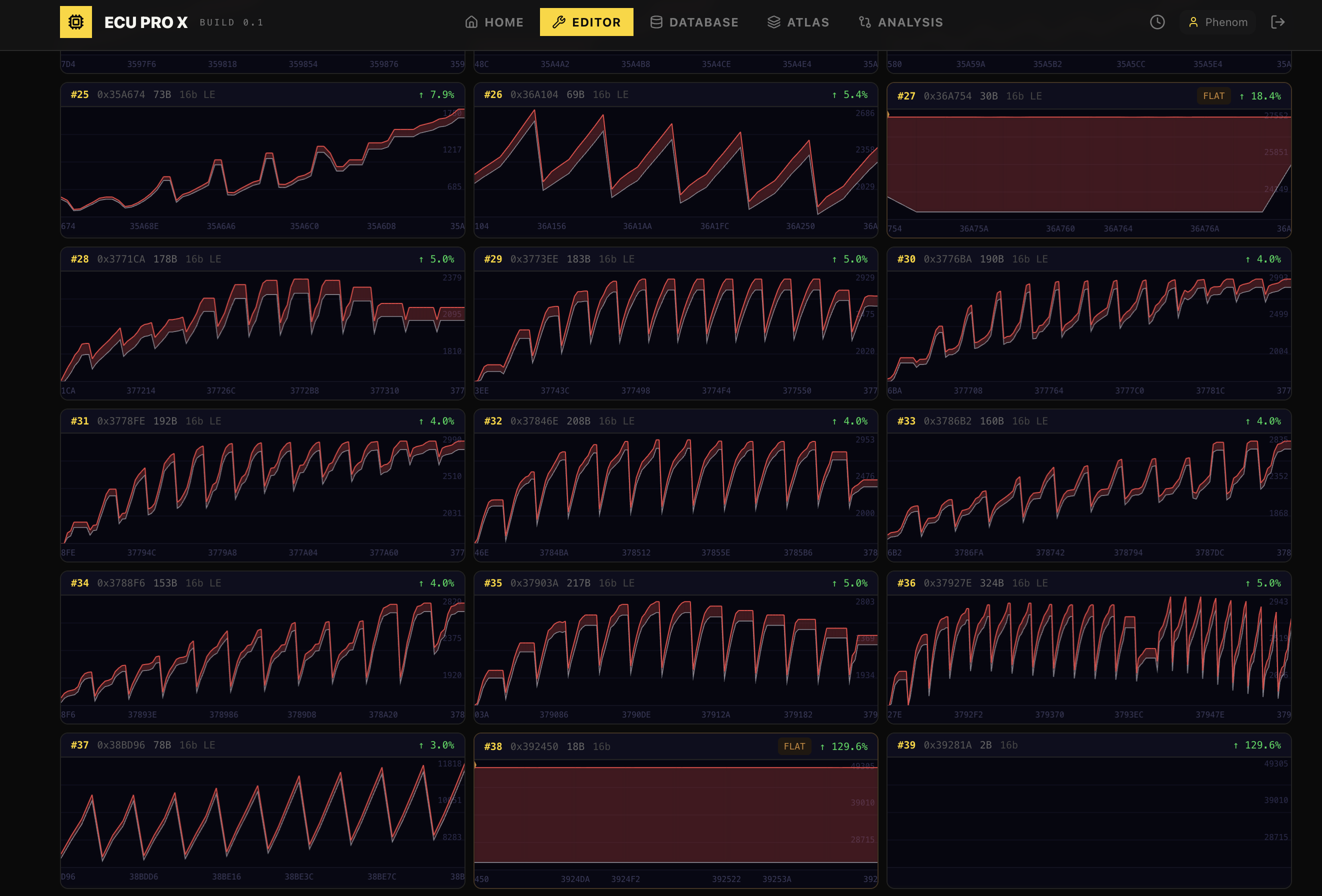
Task: Click the 129.6% change on map #39
Action: click(1256, 745)
